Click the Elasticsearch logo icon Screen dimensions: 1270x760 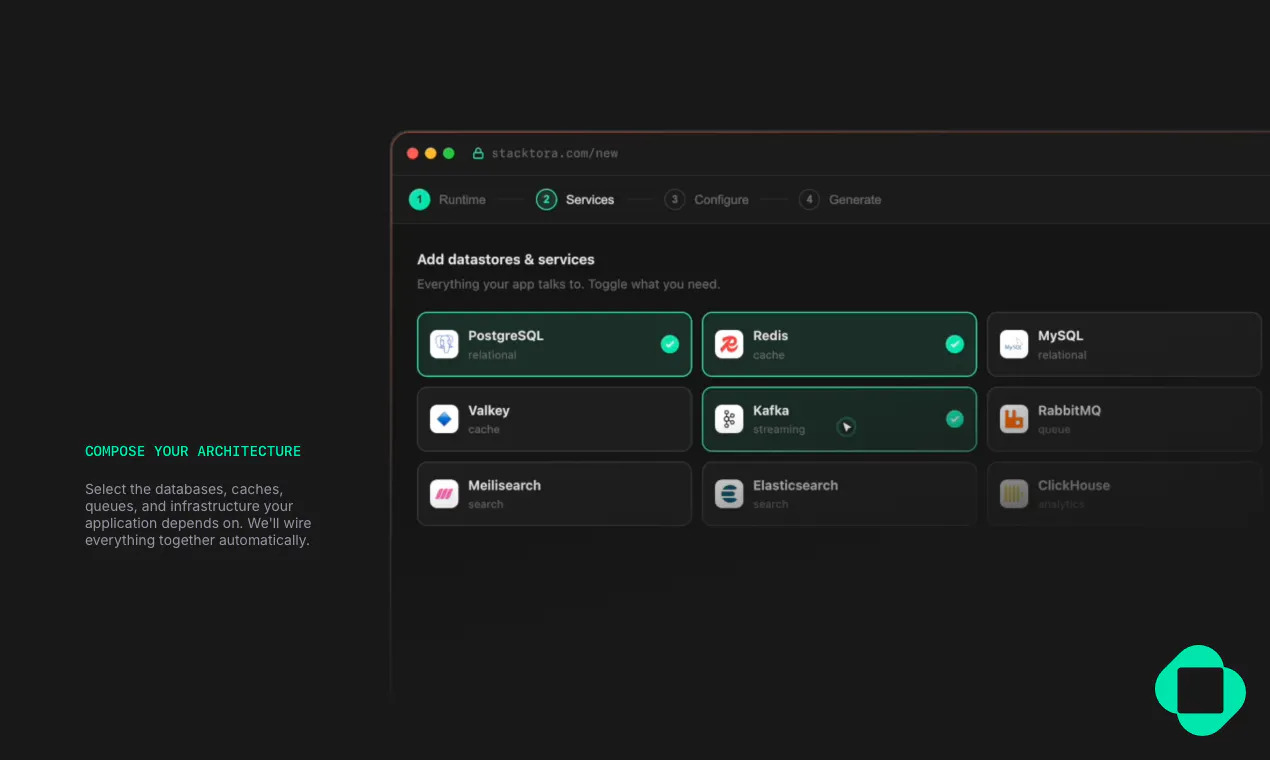(x=729, y=494)
